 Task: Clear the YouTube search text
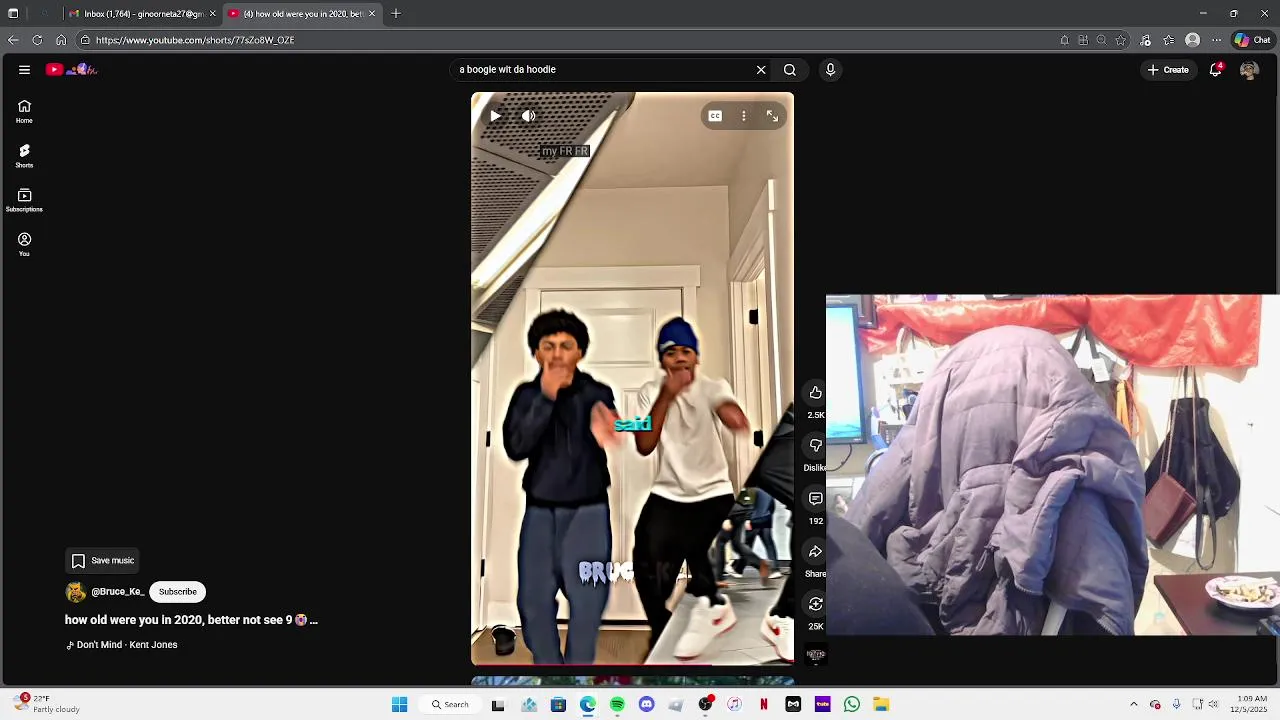761,70
